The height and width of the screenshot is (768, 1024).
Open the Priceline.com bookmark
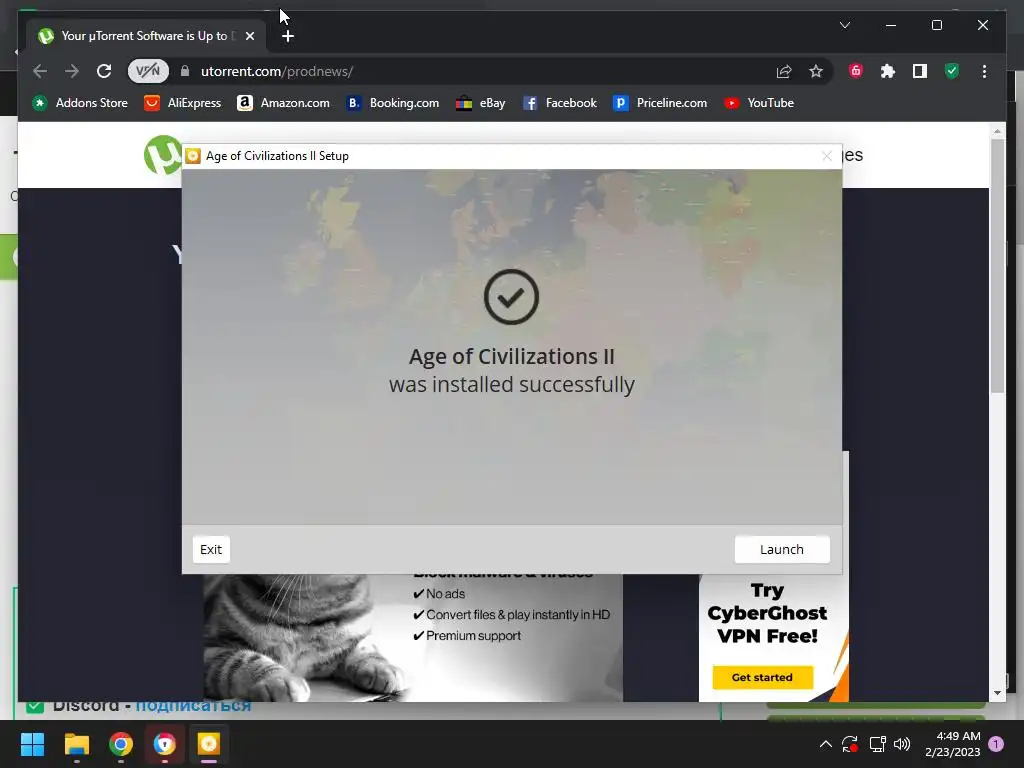[x=660, y=103]
